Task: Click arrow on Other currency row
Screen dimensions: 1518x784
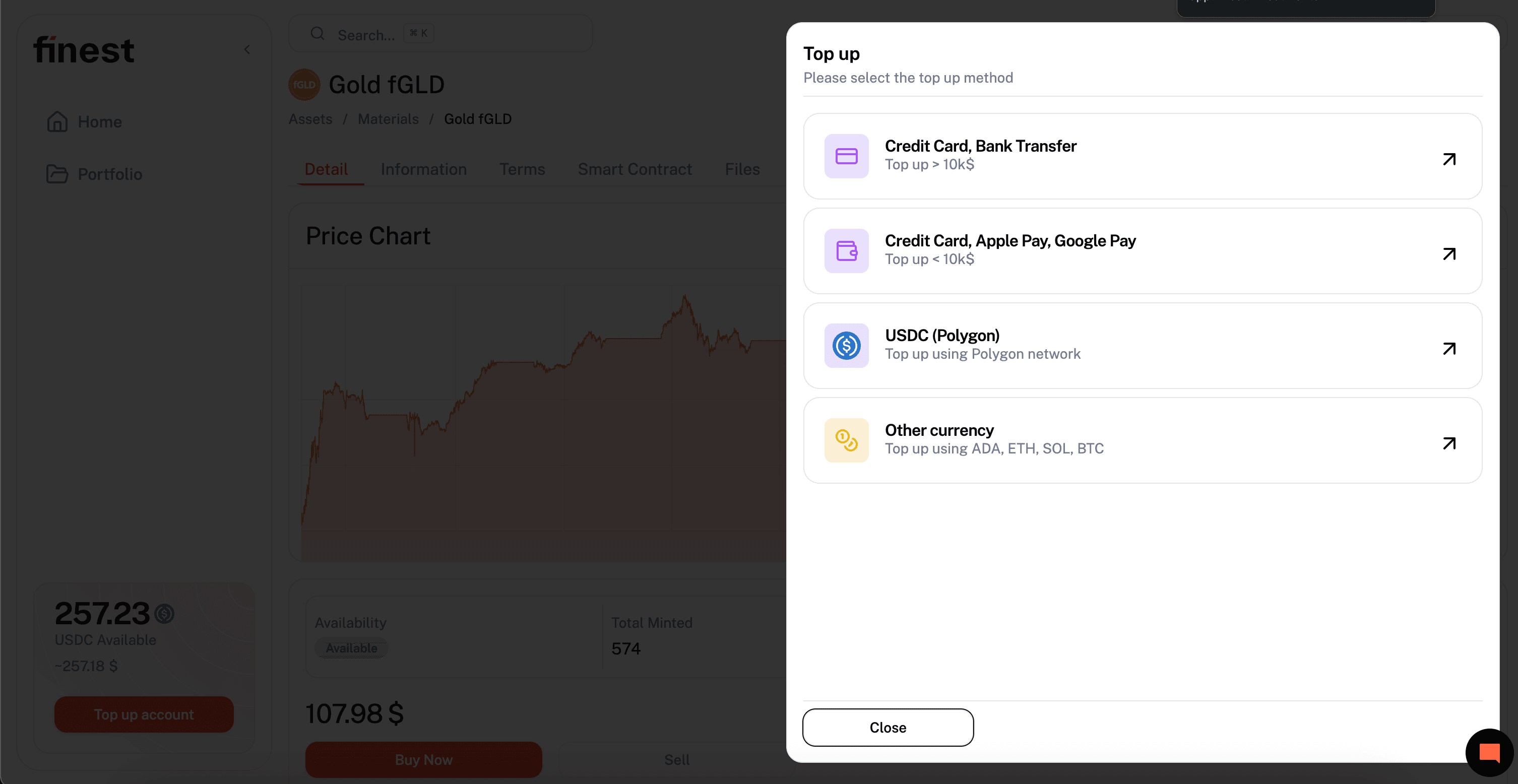Action: click(x=1449, y=443)
